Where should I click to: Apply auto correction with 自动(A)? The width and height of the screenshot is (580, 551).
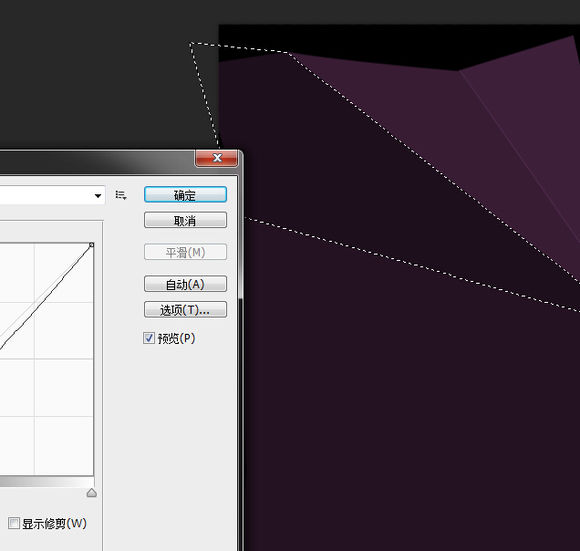pyautogui.click(x=185, y=284)
